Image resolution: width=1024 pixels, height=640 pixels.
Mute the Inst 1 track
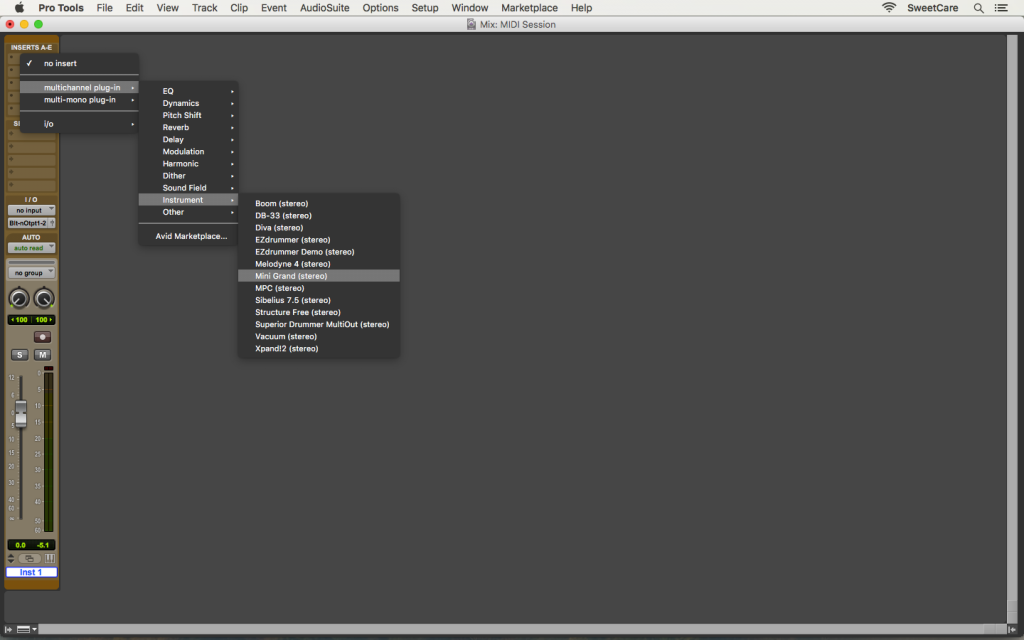(x=43, y=355)
